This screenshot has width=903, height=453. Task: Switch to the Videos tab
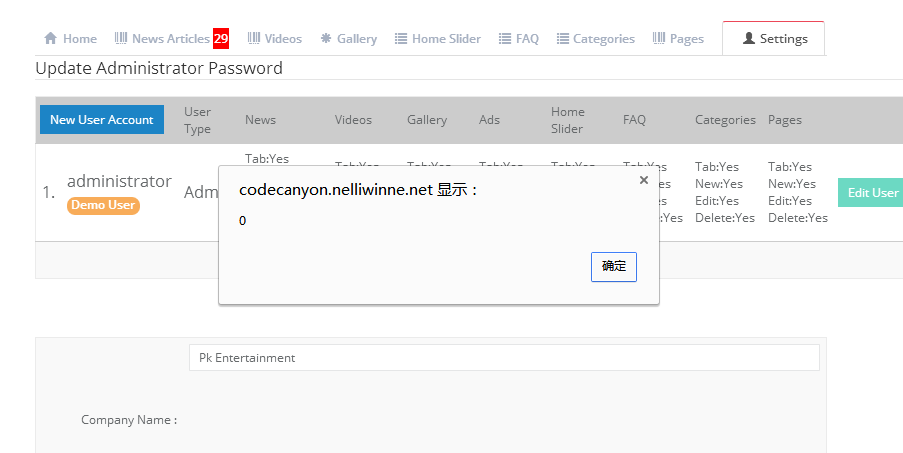pyautogui.click(x=275, y=39)
